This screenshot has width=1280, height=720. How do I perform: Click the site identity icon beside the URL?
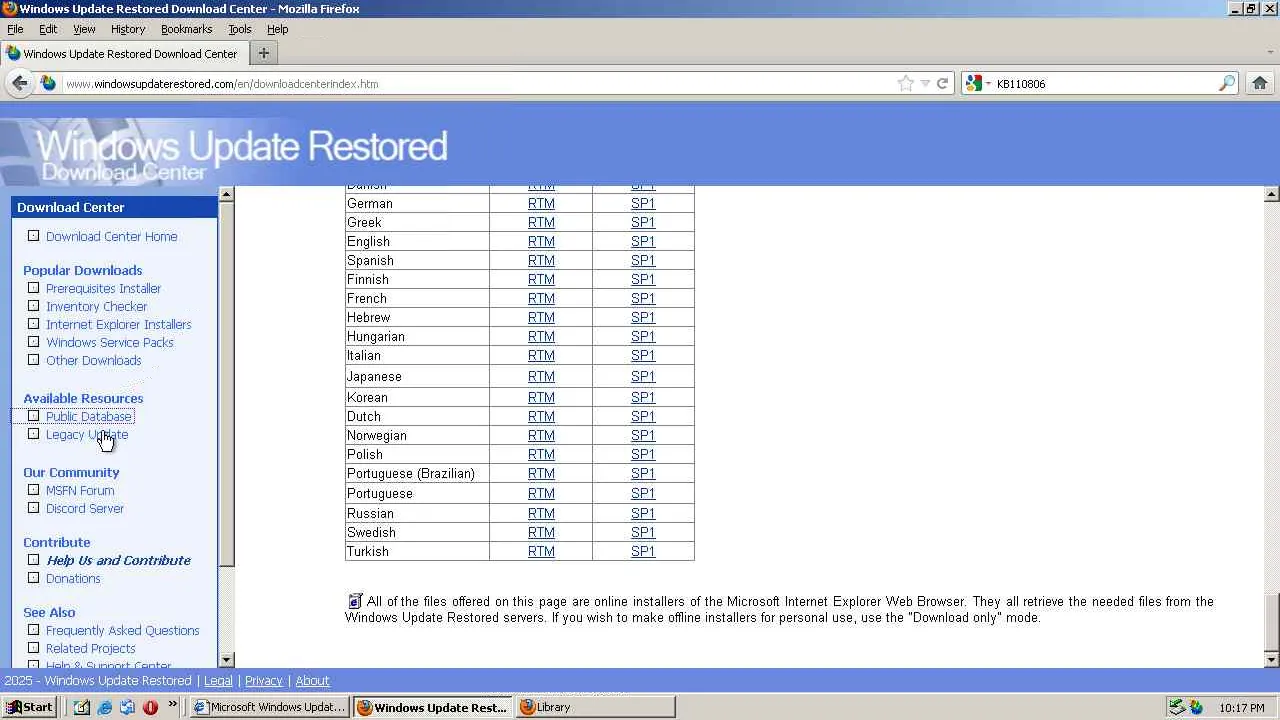[x=48, y=84]
